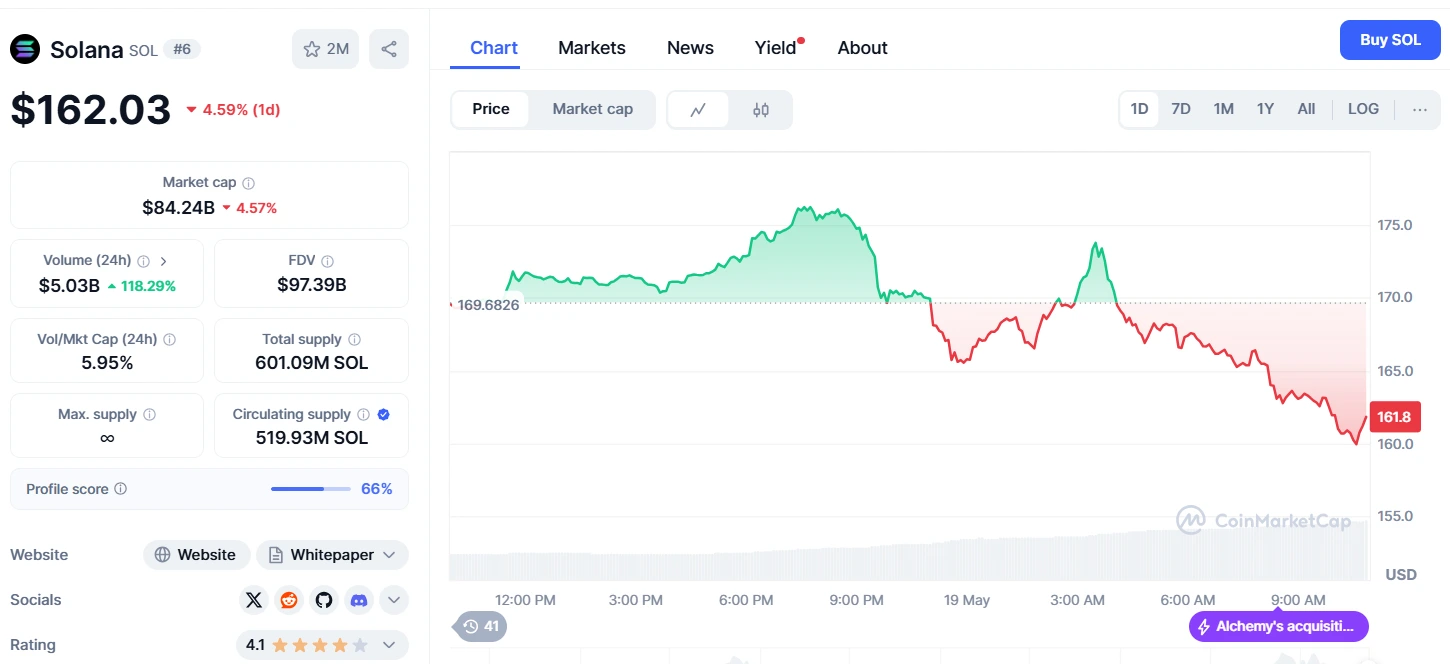Viewport: 1450px width, 664px height.
Task: Open the Chart tab
Action: [494, 48]
